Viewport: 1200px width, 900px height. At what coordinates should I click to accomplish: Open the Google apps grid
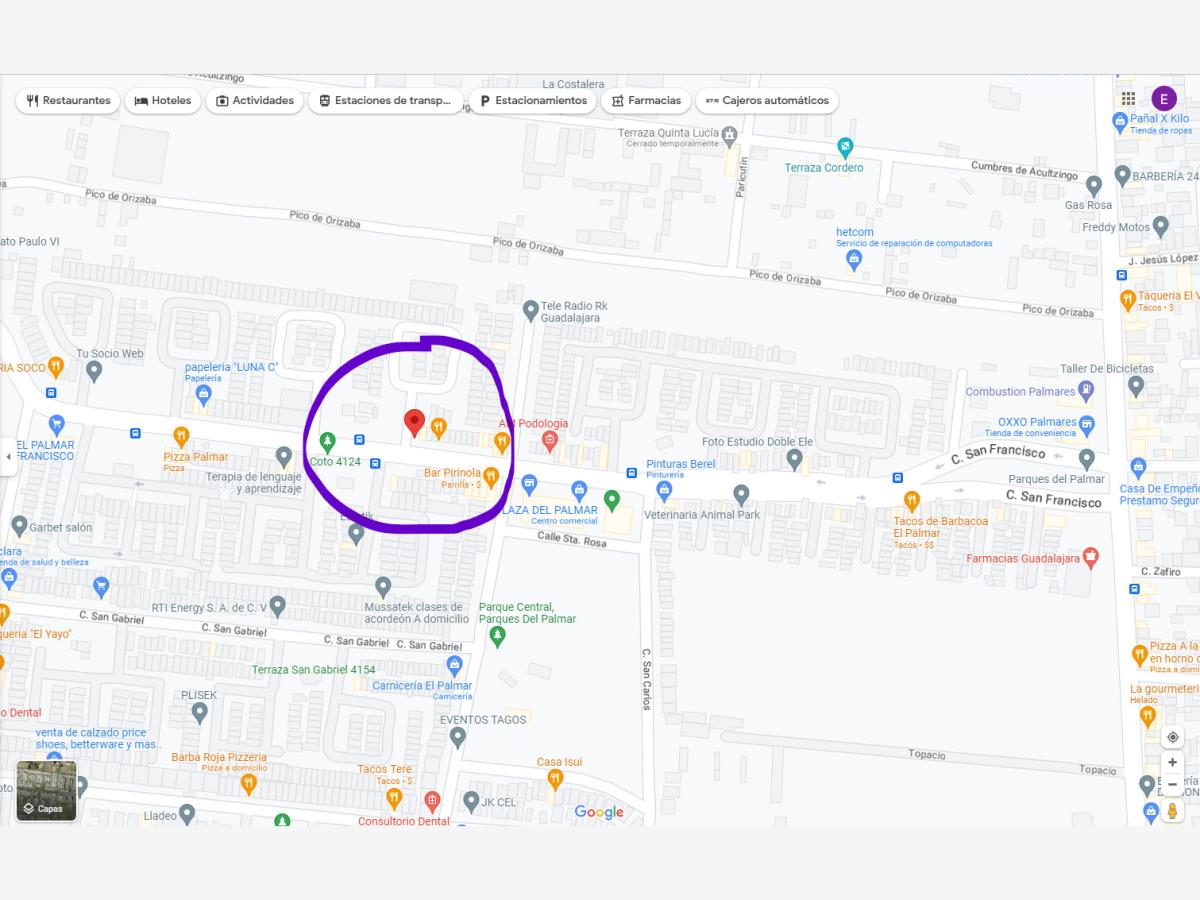pos(1128,98)
